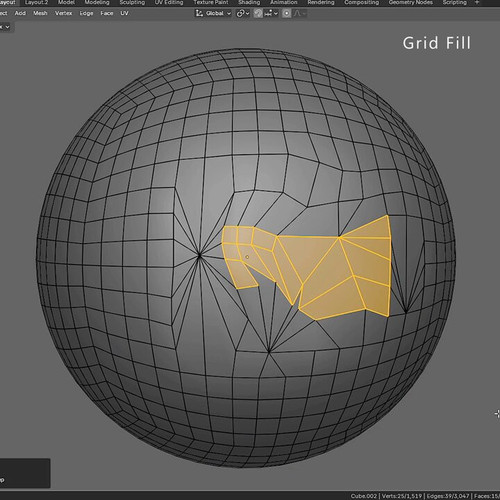Expand the dropdown below the Select menu
Viewport: 500px width, 500px height.
[x=6, y=27]
